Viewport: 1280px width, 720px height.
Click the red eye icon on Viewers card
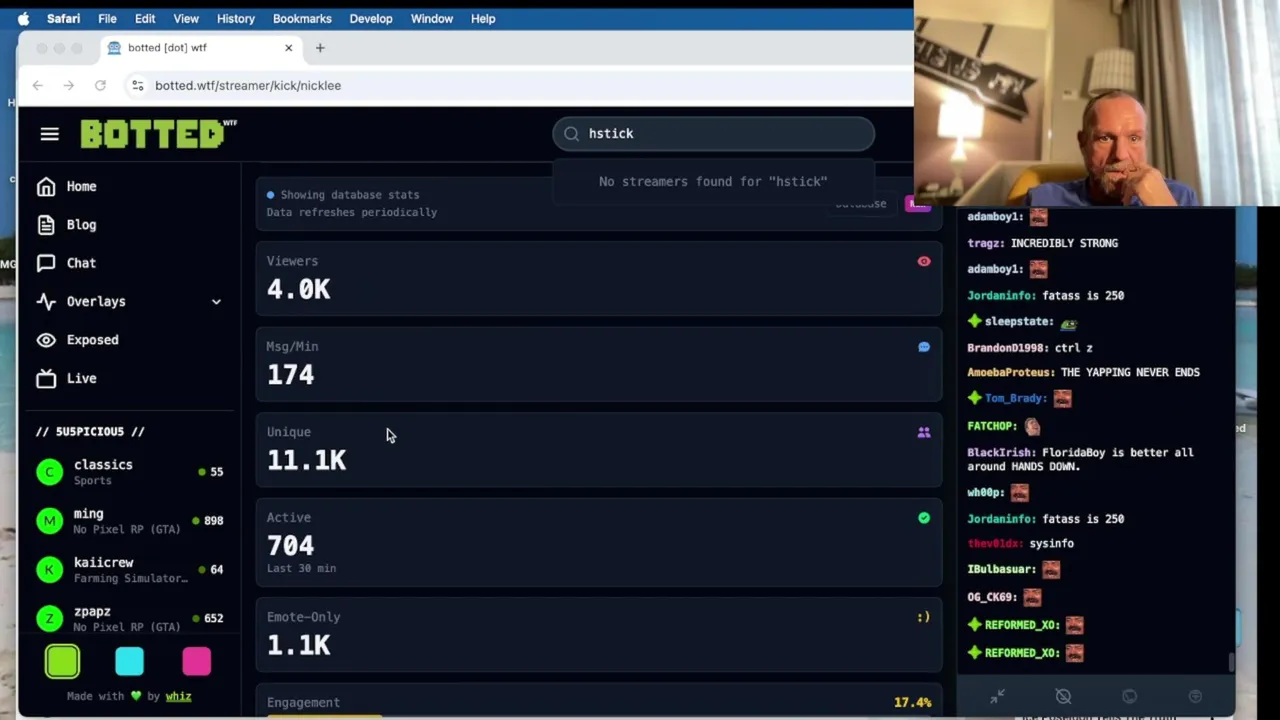pyautogui.click(x=924, y=262)
